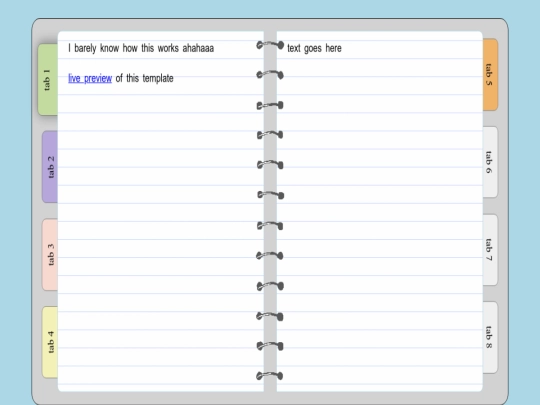Select the pink tab 3
The width and height of the screenshot is (540, 405).
(50, 255)
